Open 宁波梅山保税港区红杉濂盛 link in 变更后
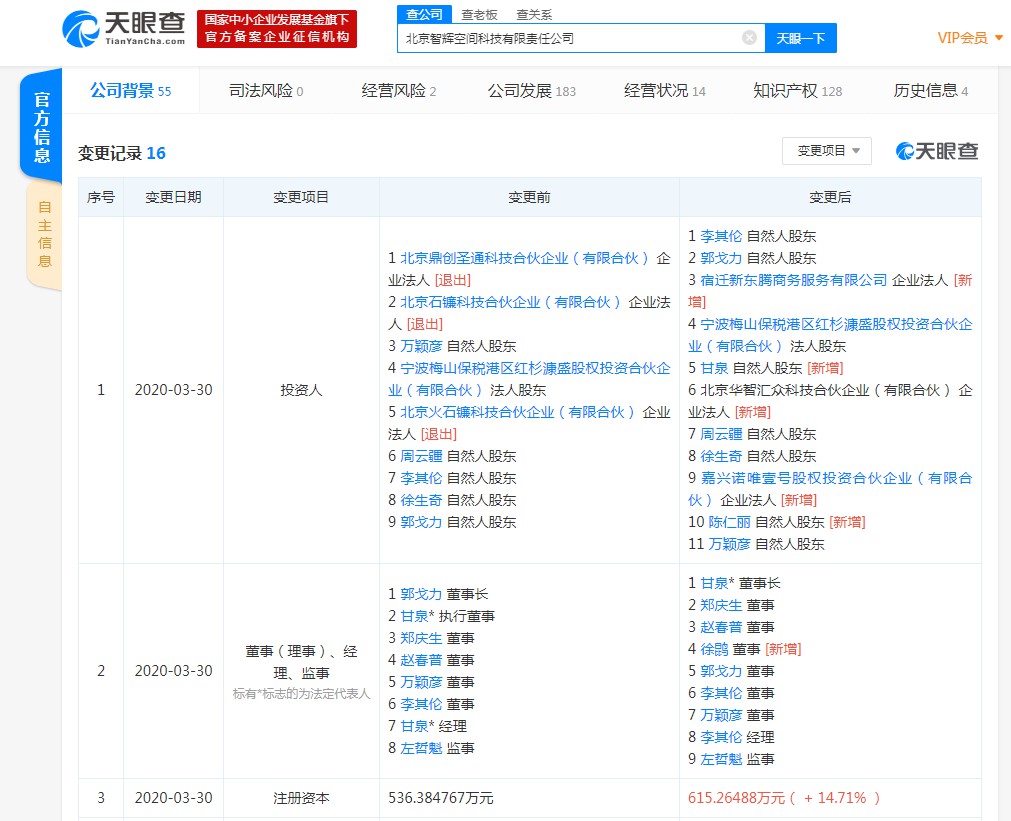Screen dimensions: 1011x821 click(x=830, y=335)
